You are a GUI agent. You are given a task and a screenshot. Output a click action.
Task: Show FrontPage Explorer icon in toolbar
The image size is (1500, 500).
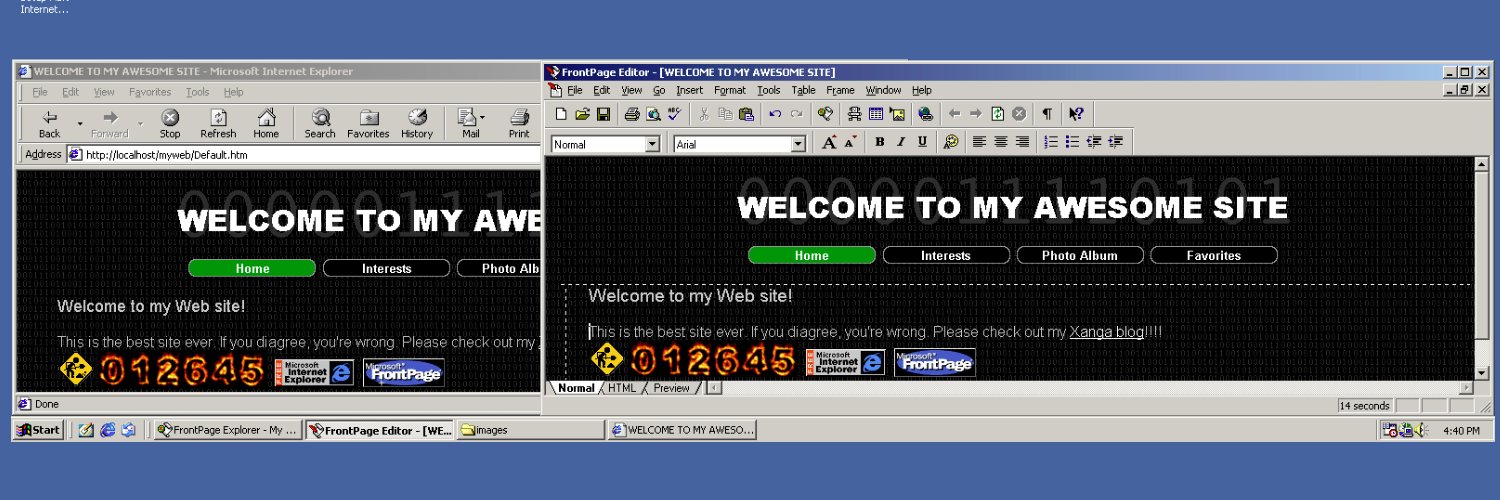pyautogui.click(x=825, y=114)
